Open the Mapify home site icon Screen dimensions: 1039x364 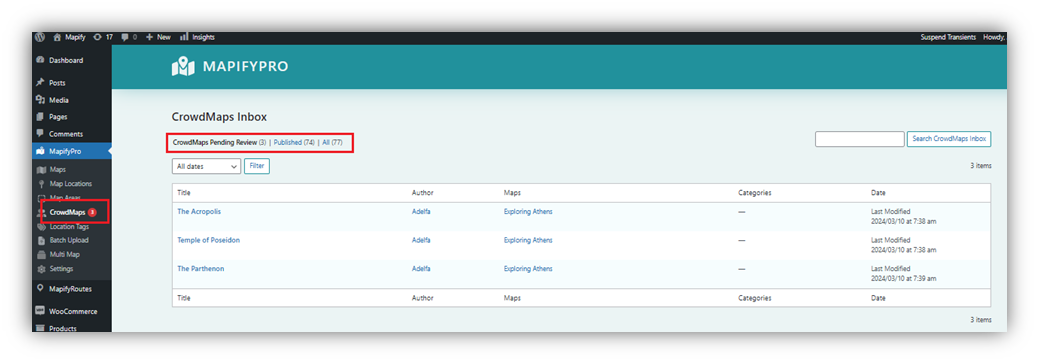(58, 37)
